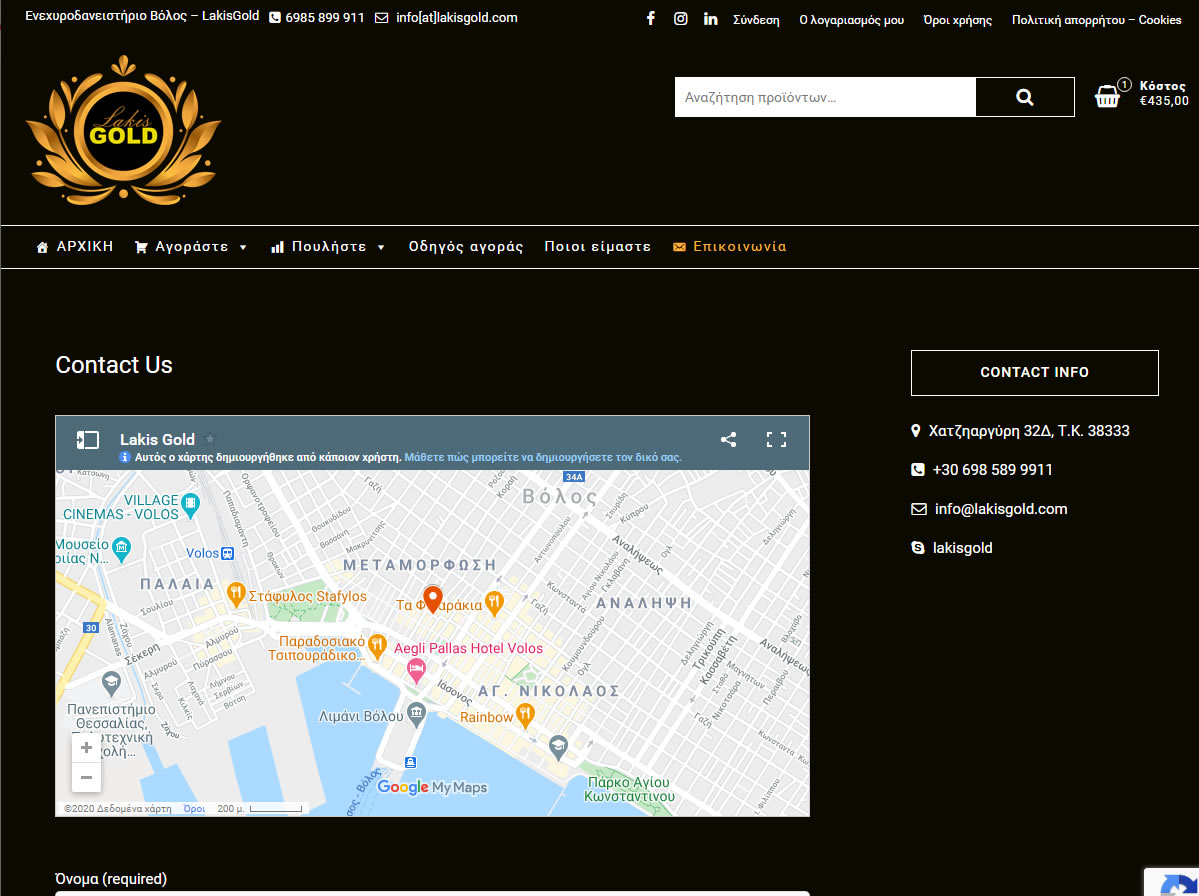The image size is (1199, 896).
Task: Open Επικοινωνία menu item
Action: (739, 246)
